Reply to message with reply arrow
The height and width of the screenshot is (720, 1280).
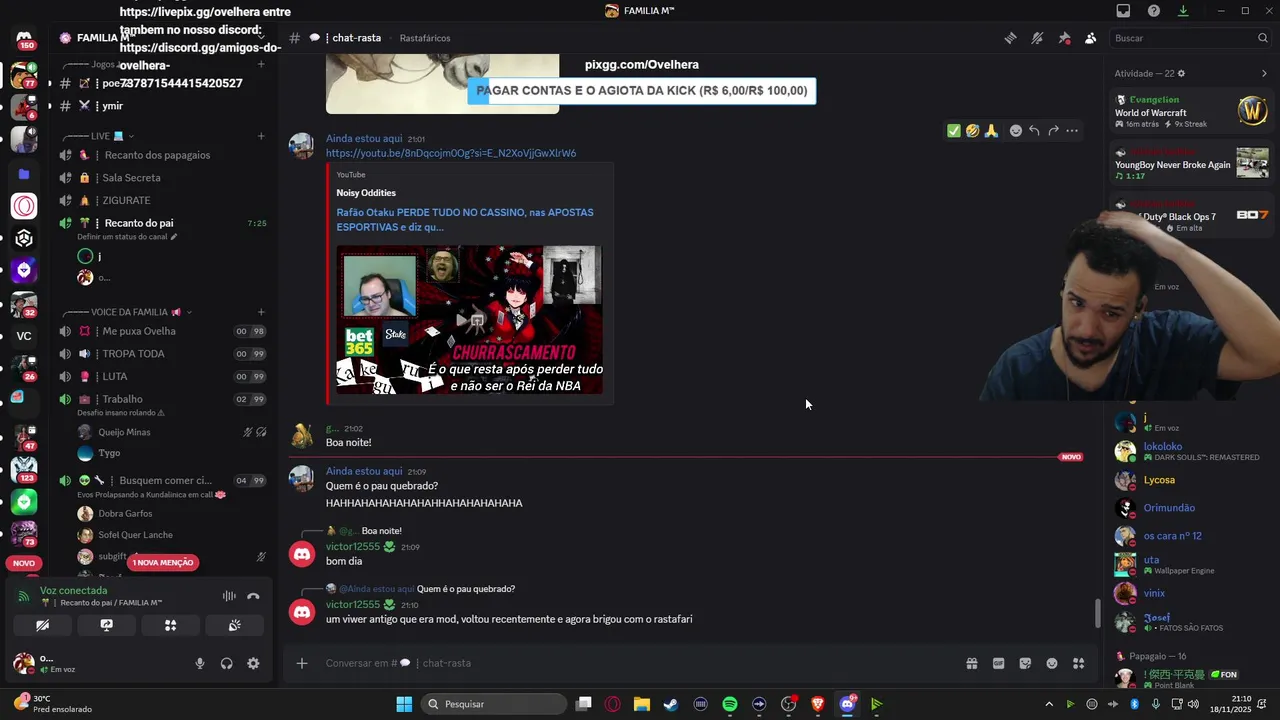click(x=1034, y=131)
